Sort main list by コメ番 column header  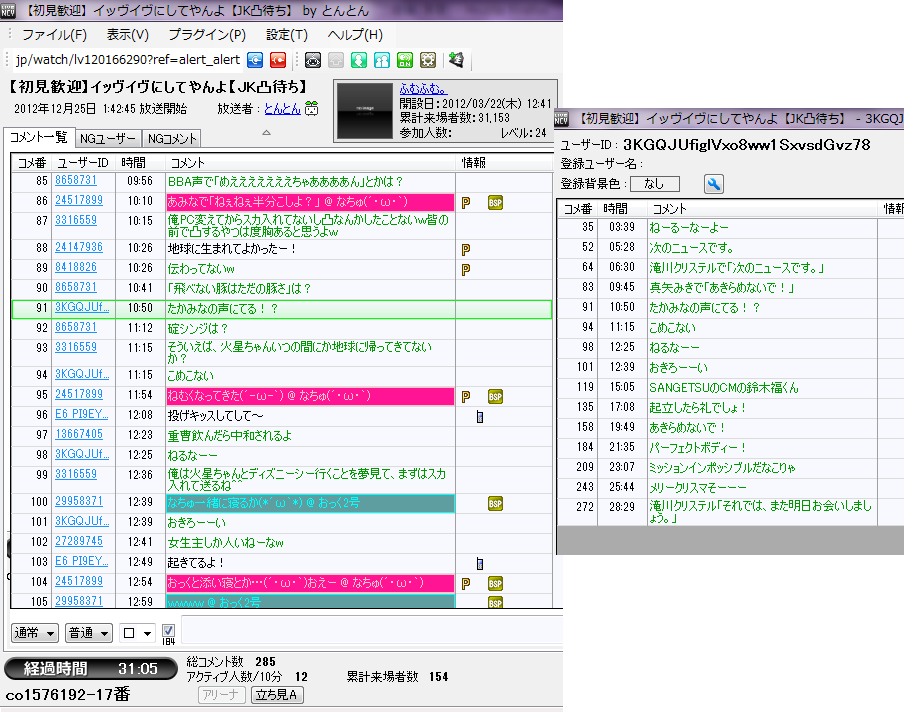click(31, 163)
